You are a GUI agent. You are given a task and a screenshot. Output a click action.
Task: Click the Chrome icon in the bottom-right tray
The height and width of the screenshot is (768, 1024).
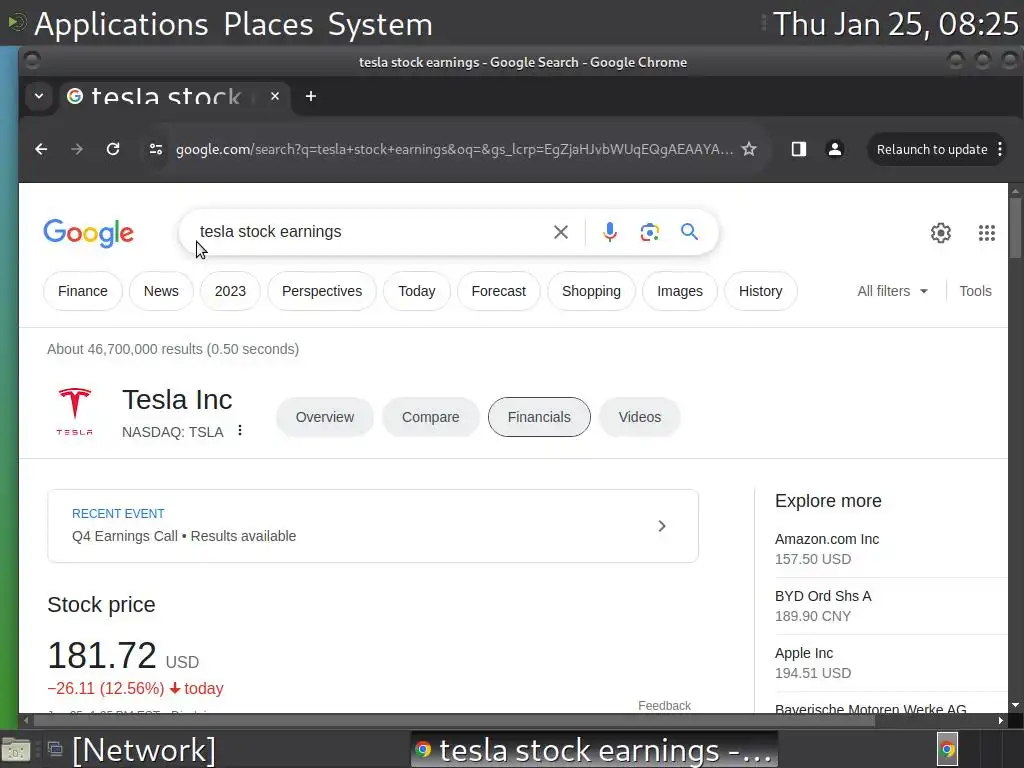pos(947,749)
